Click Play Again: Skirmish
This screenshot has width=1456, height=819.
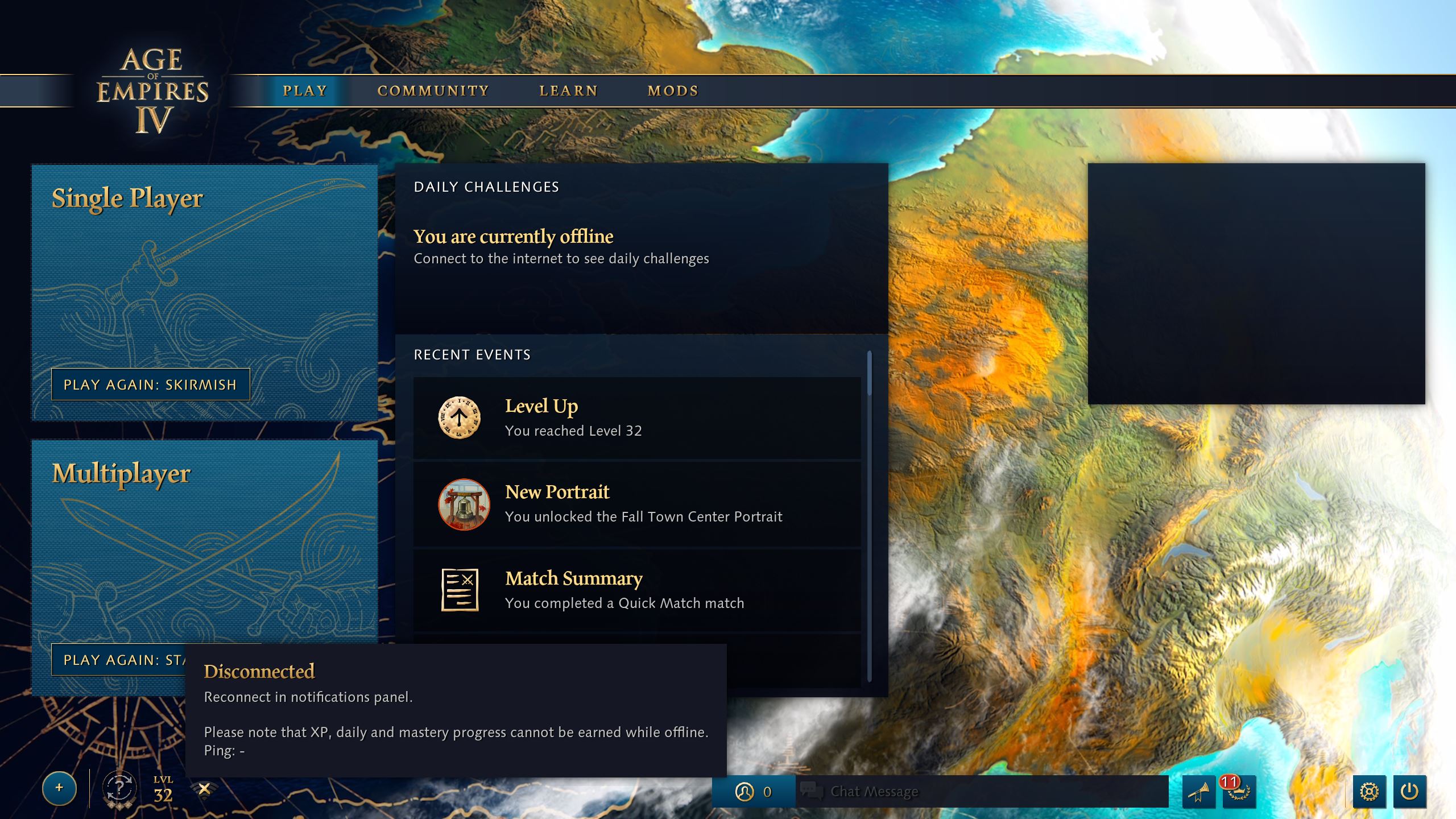[150, 384]
